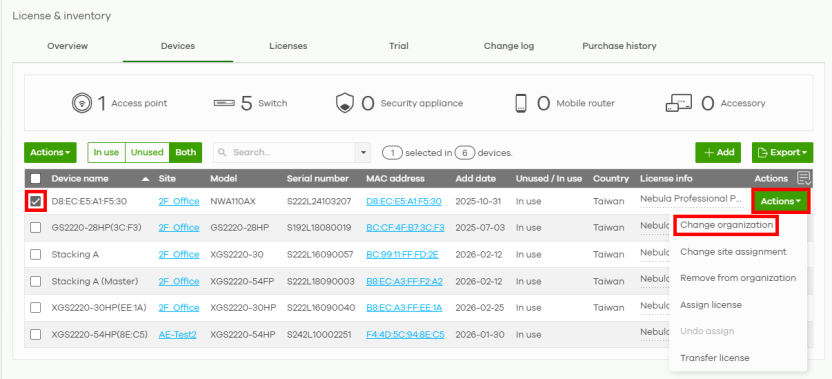Open MAC address link F4:4D:5C:94:8E:C5
The width and height of the screenshot is (832, 379).
pyautogui.click(x=405, y=334)
